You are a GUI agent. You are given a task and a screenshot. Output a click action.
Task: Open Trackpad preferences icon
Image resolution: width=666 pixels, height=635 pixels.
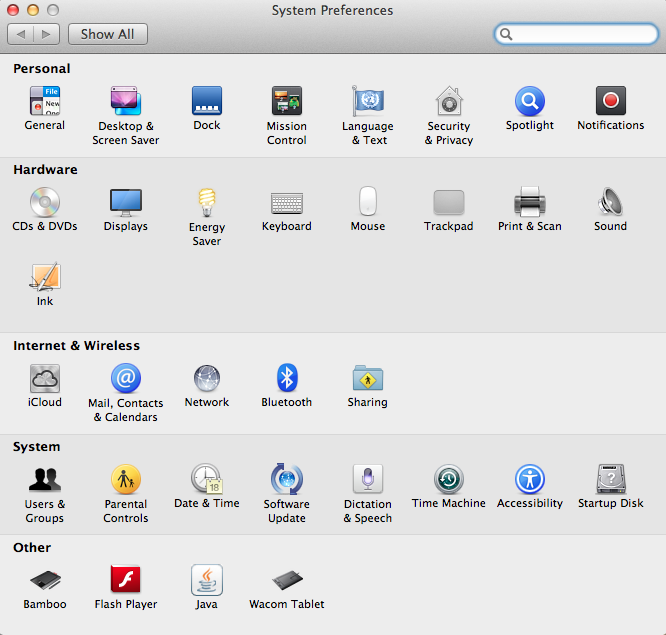pos(449,202)
